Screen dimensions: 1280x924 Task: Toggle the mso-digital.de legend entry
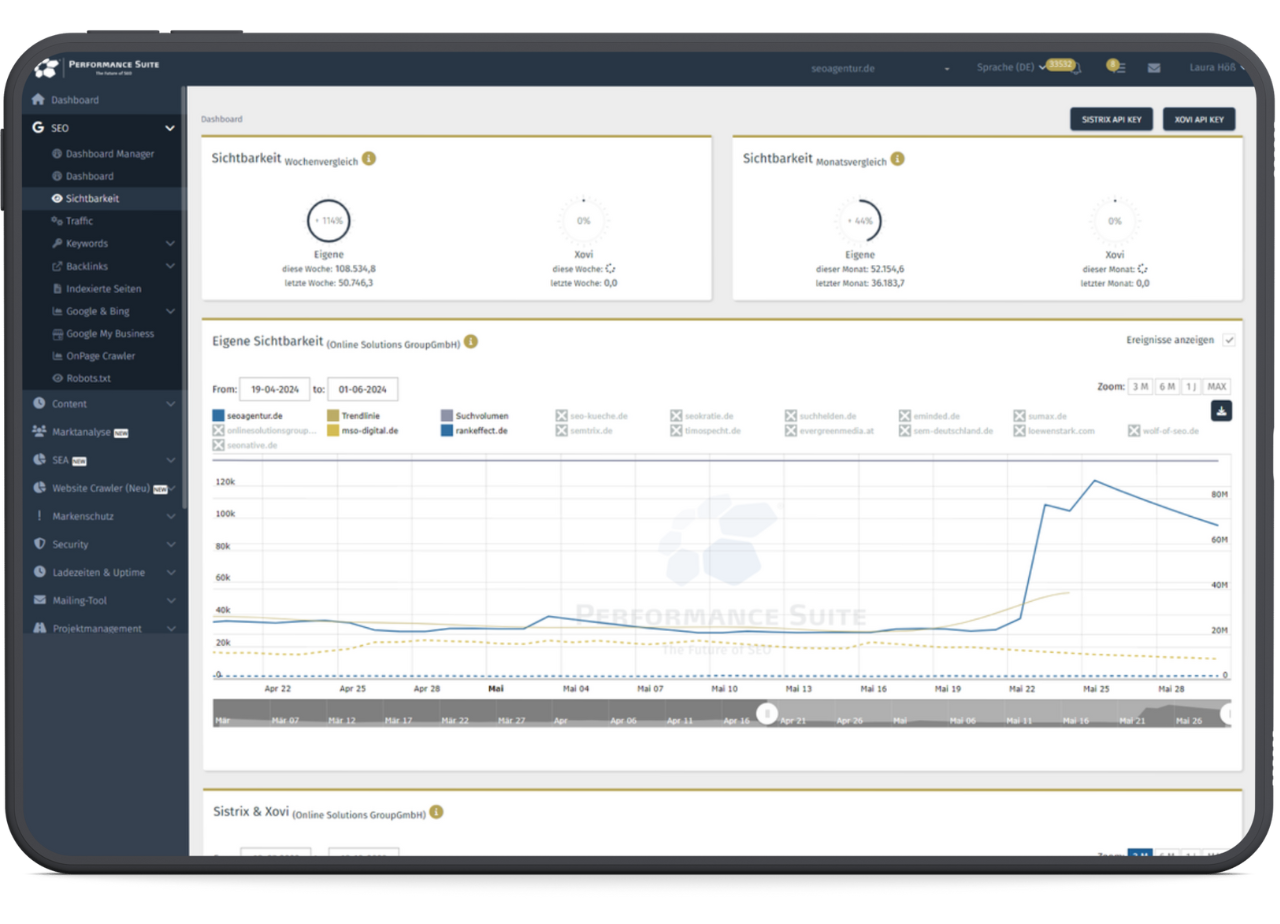(363, 431)
